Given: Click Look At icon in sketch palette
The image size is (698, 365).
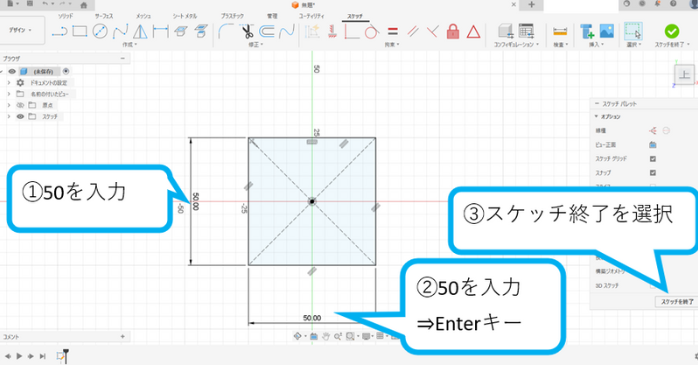Looking at the screenshot, I should click(x=653, y=145).
